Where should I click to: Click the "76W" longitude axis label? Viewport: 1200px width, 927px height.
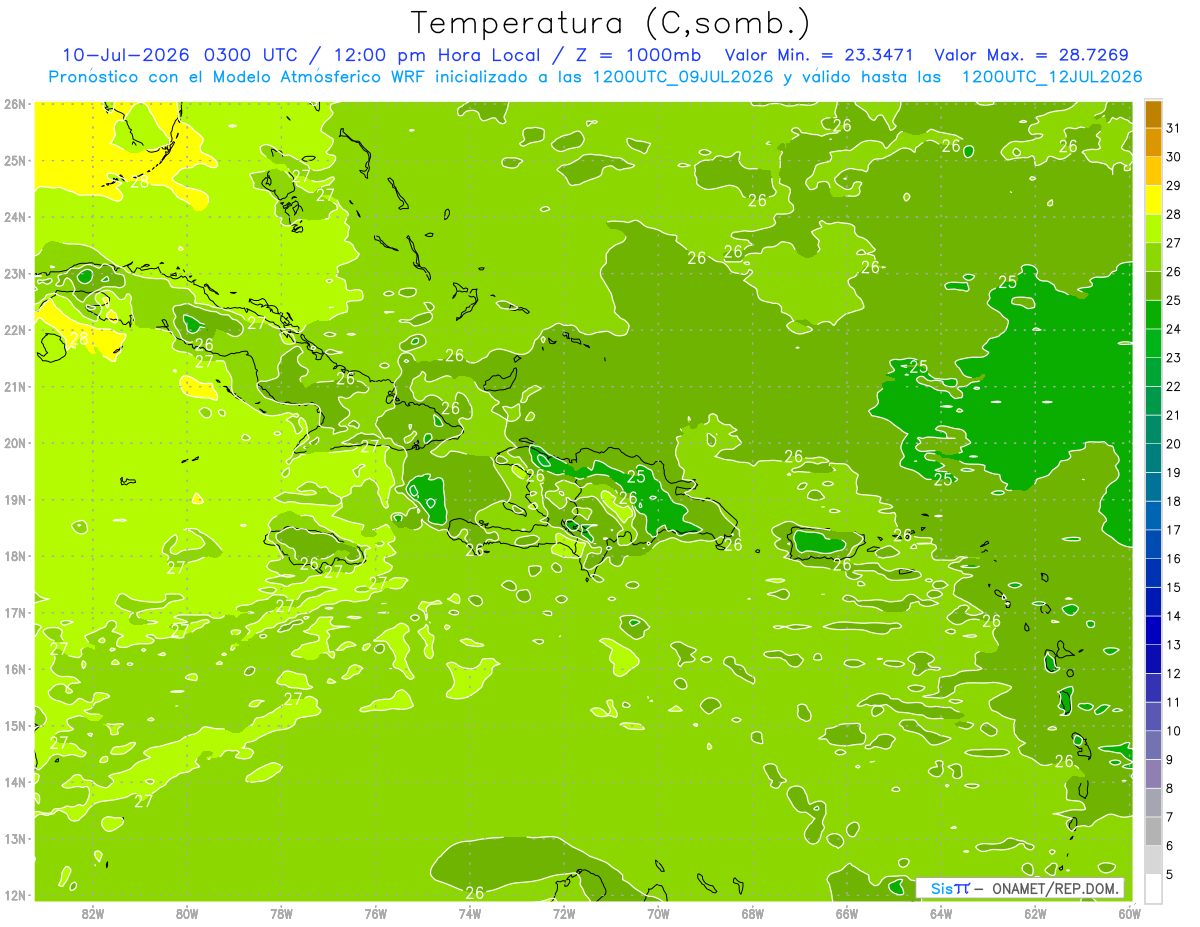click(375, 913)
